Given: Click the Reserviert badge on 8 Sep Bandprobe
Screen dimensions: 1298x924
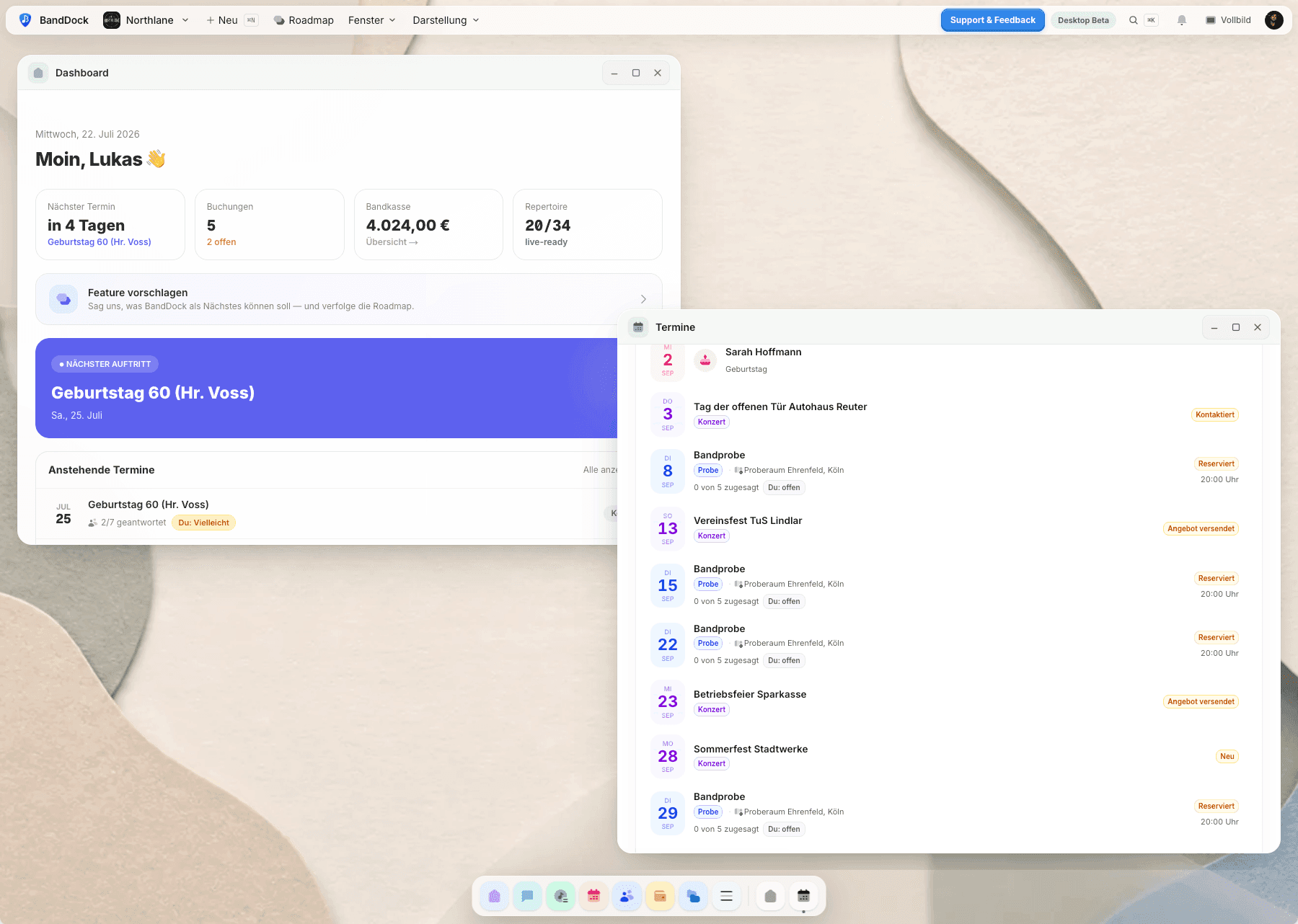Looking at the screenshot, I should (x=1216, y=464).
